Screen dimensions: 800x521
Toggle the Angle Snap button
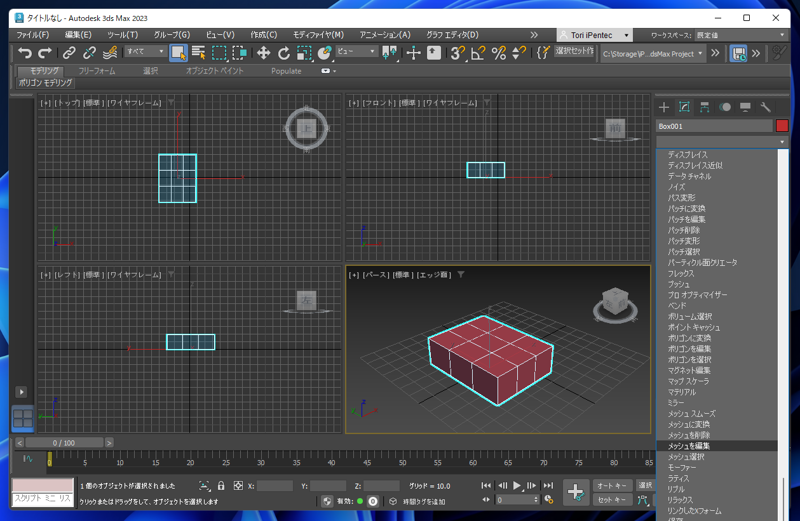[478, 53]
